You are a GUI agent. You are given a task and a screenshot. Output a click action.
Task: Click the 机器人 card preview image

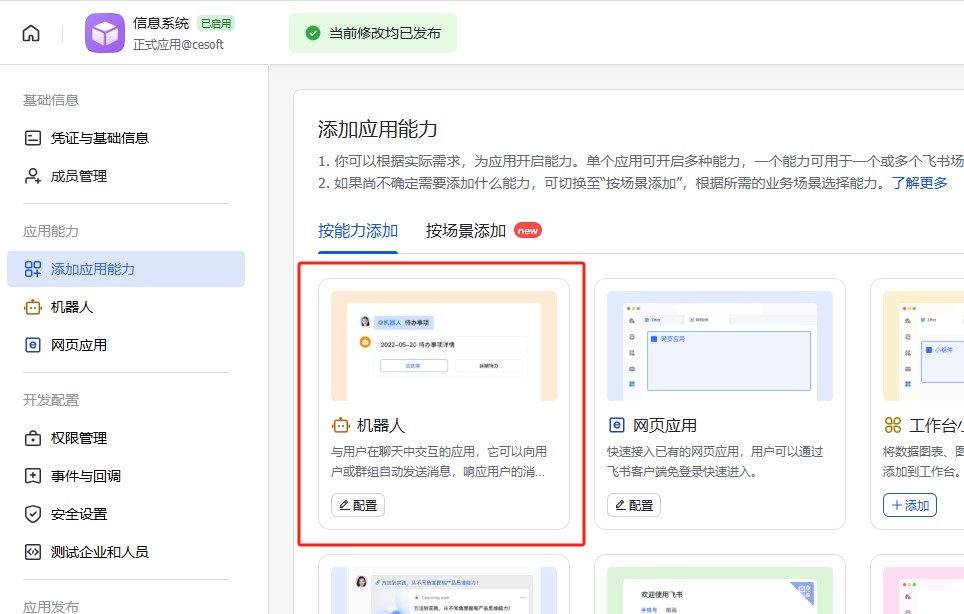pos(444,346)
